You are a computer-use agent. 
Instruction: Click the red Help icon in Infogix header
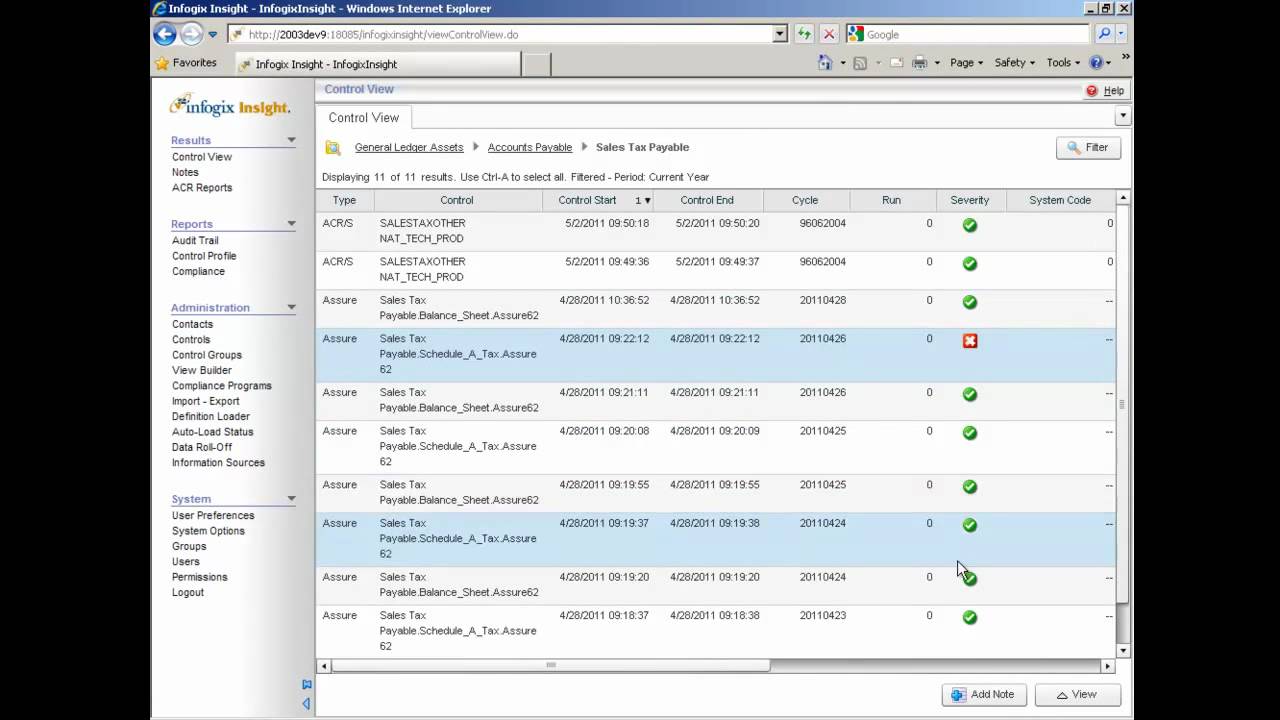1091,91
